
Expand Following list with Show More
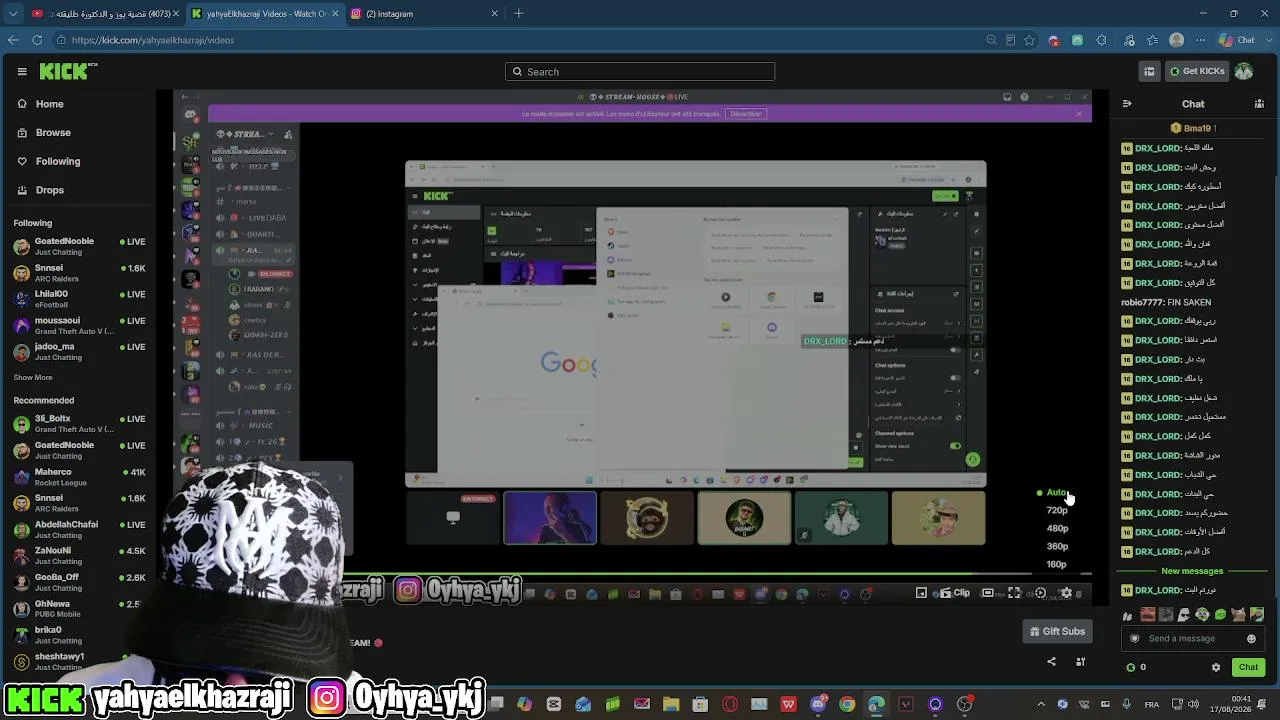[x=33, y=378]
